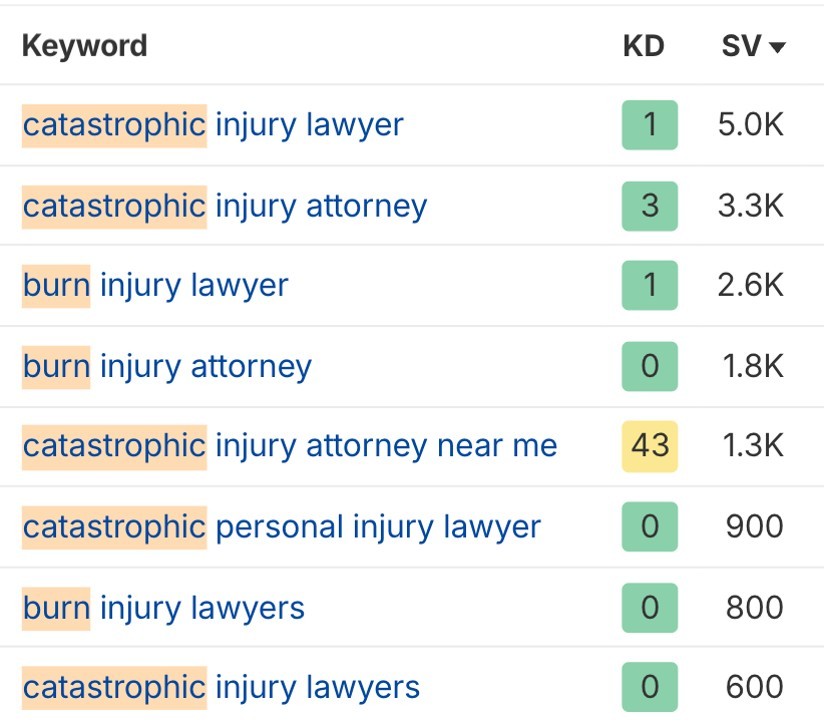Open 'burn injury lawyers' keyword link

(x=164, y=607)
